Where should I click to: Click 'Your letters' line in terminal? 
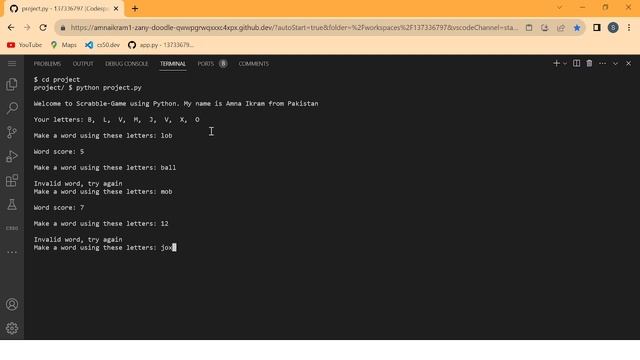pyautogui.click(x=117, y=120)
